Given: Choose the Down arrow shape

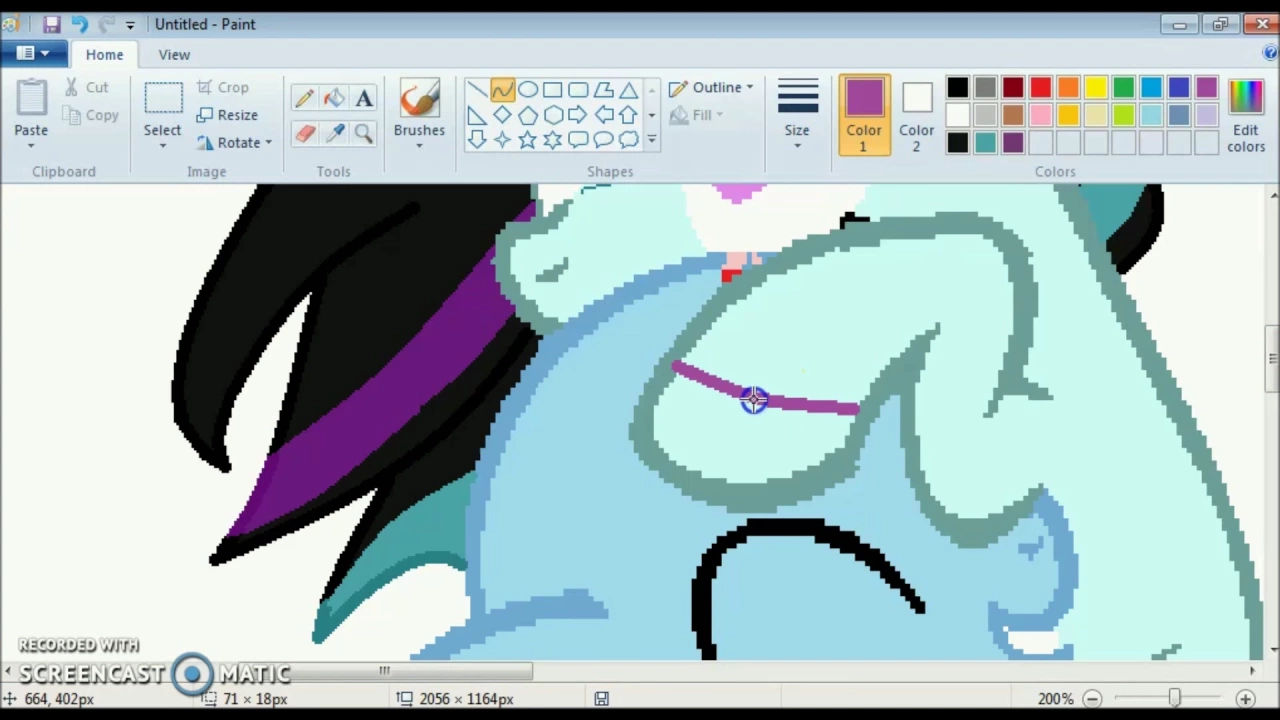Looking at the screenshot, I should pyautogui.click(x=477, y=140).
